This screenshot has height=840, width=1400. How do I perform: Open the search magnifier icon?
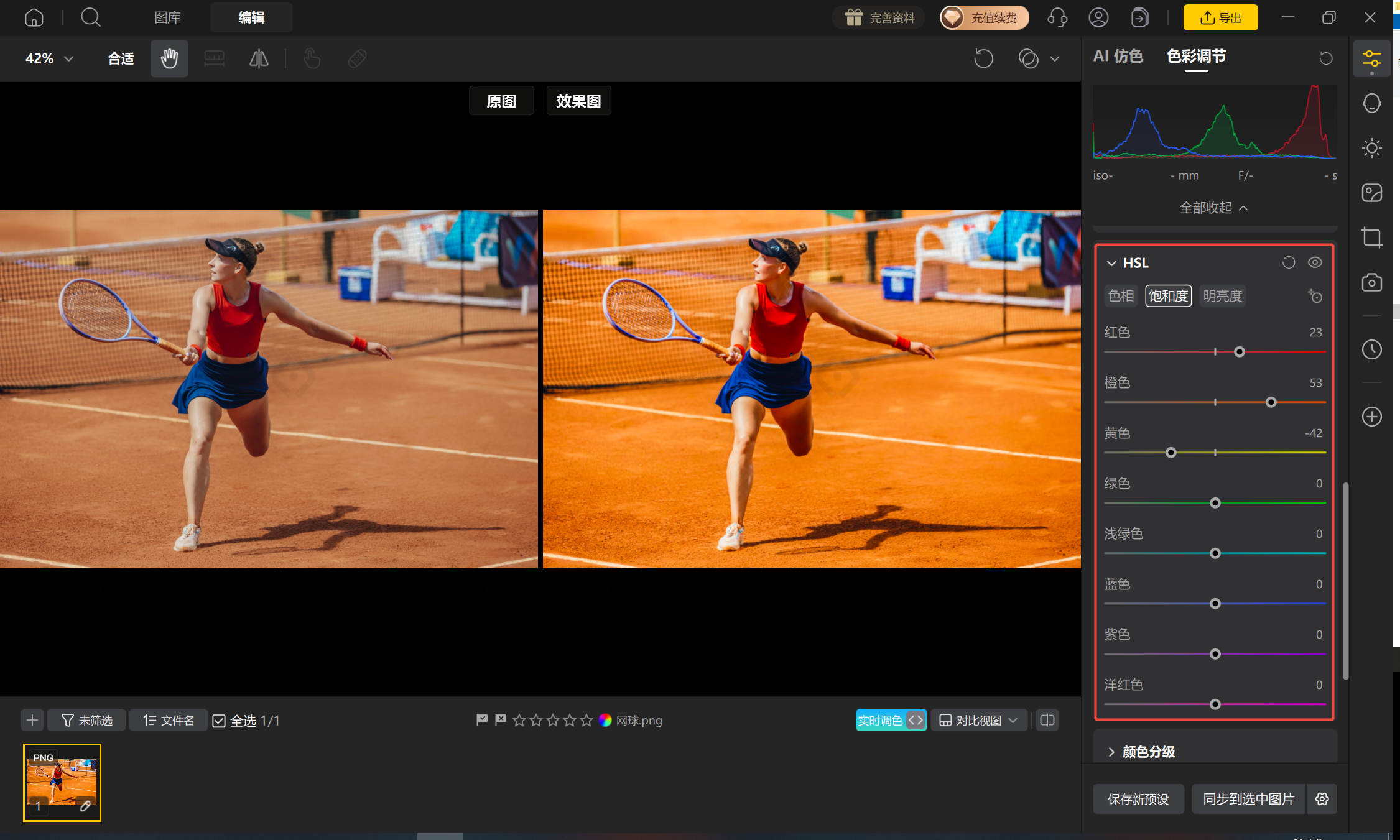pyautogui.click(x=91, y=17)
